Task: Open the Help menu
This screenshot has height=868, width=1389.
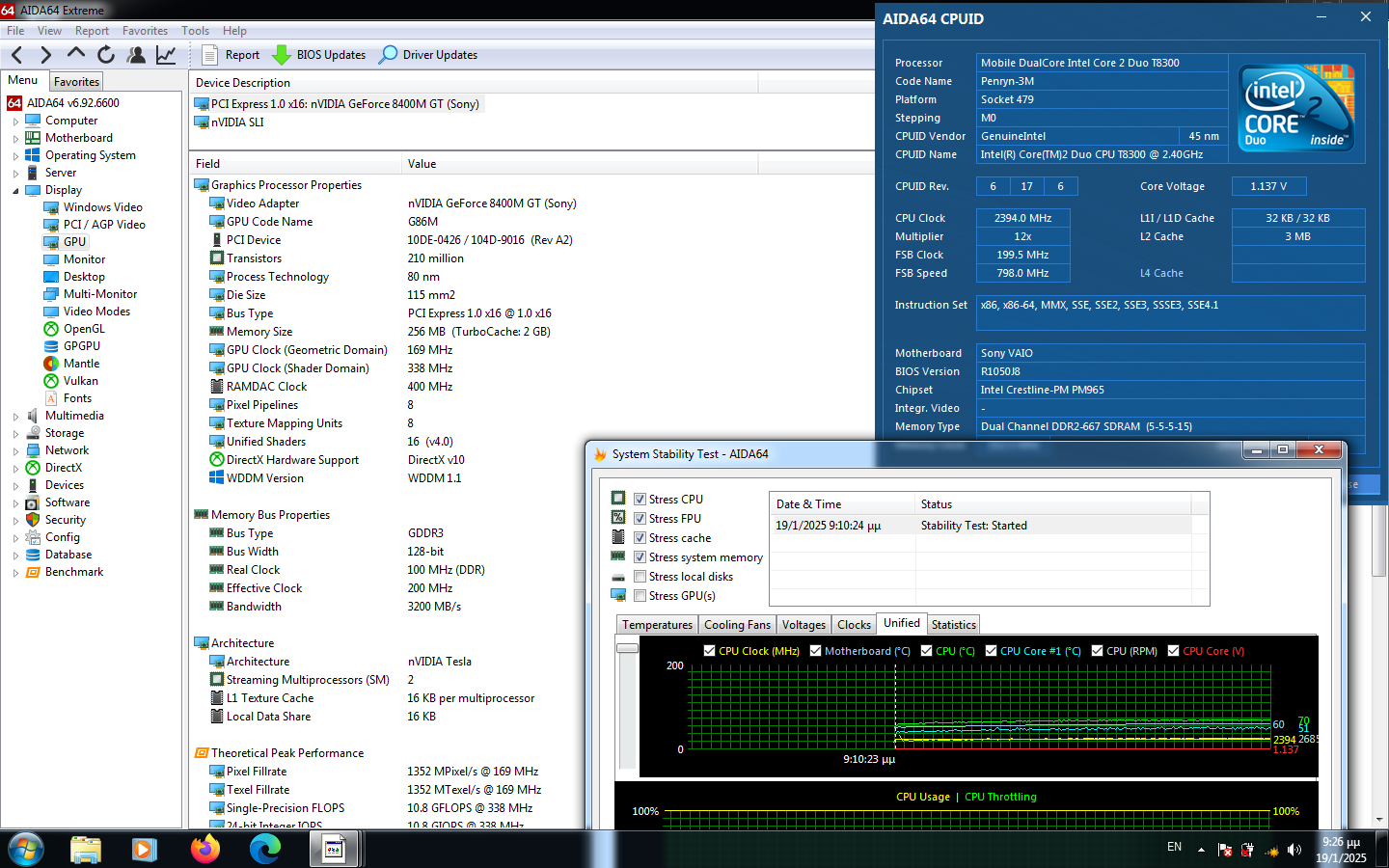Action: pos(234,31)
